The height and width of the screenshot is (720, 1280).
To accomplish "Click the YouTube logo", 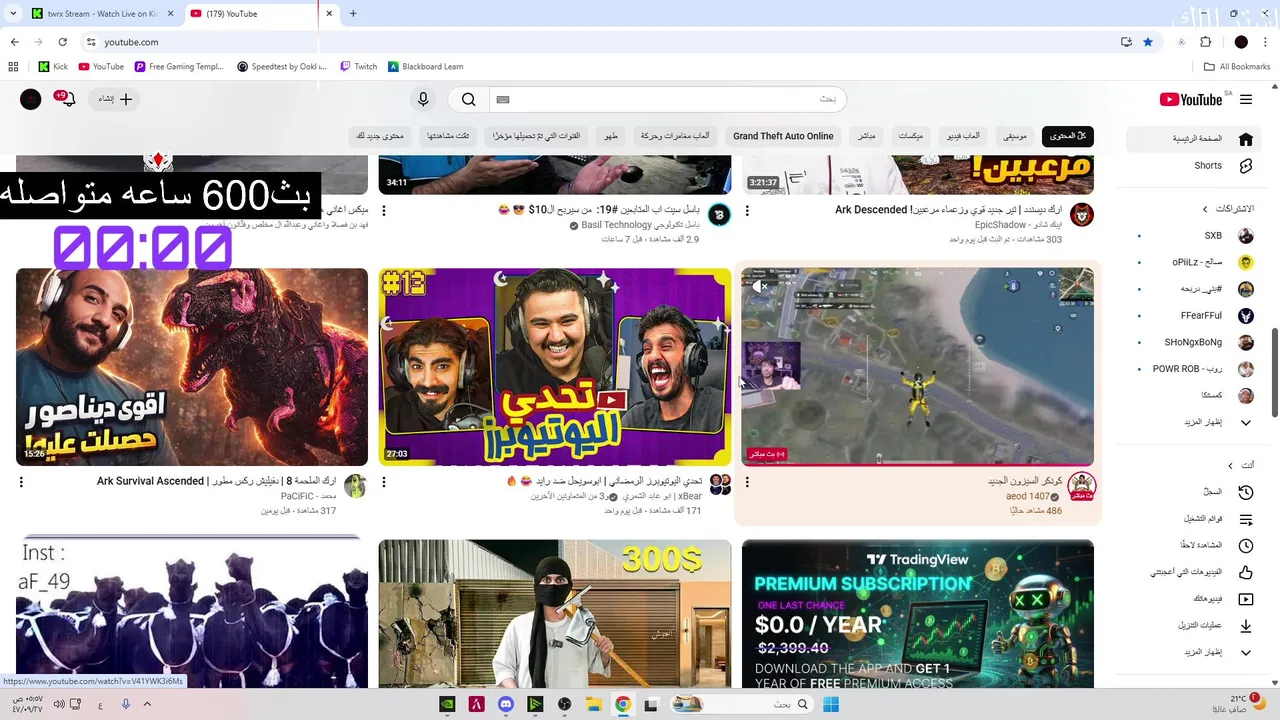I will (x=1191, y=99).
